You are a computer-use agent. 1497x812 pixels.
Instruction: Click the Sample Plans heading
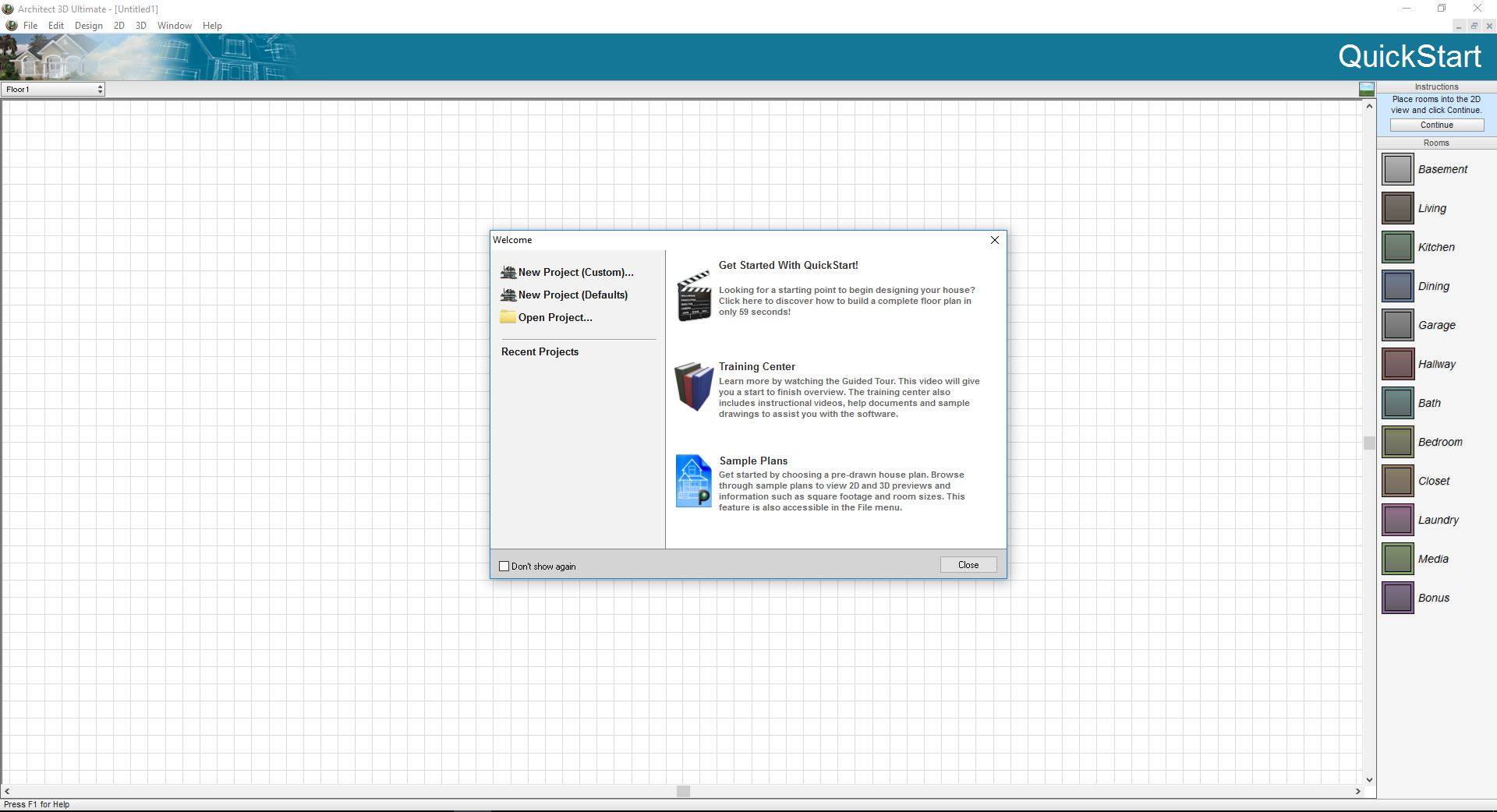(753, 461)
